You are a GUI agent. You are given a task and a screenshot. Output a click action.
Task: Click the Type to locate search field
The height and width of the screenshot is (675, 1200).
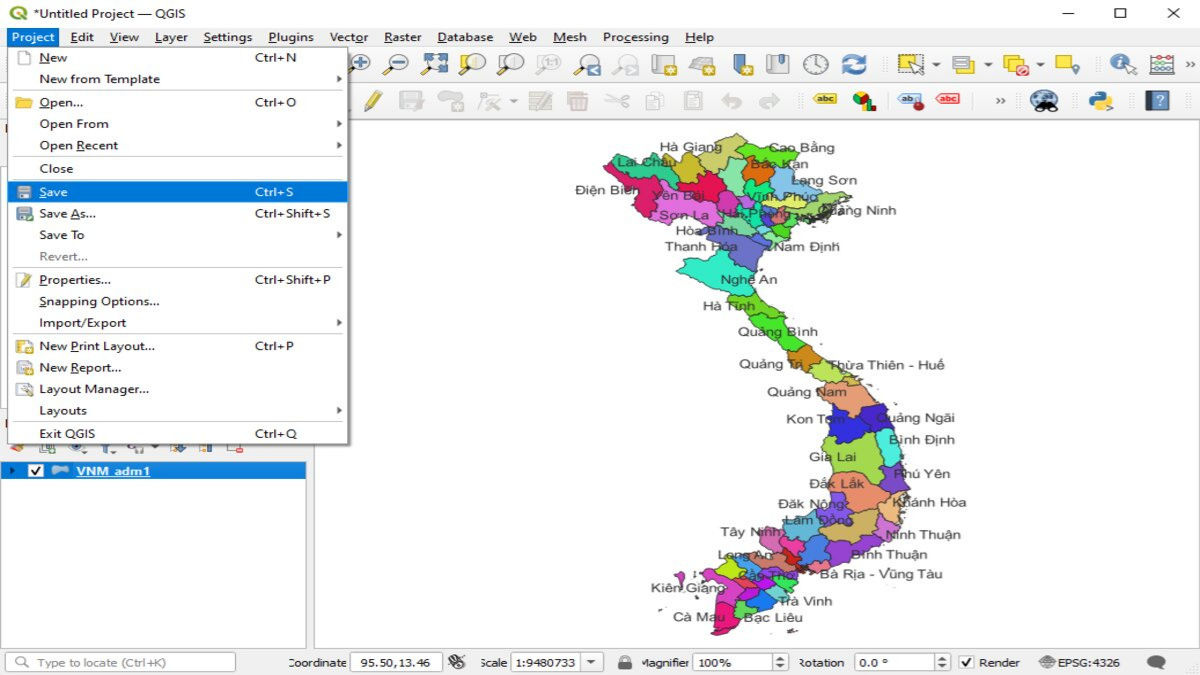120,662
